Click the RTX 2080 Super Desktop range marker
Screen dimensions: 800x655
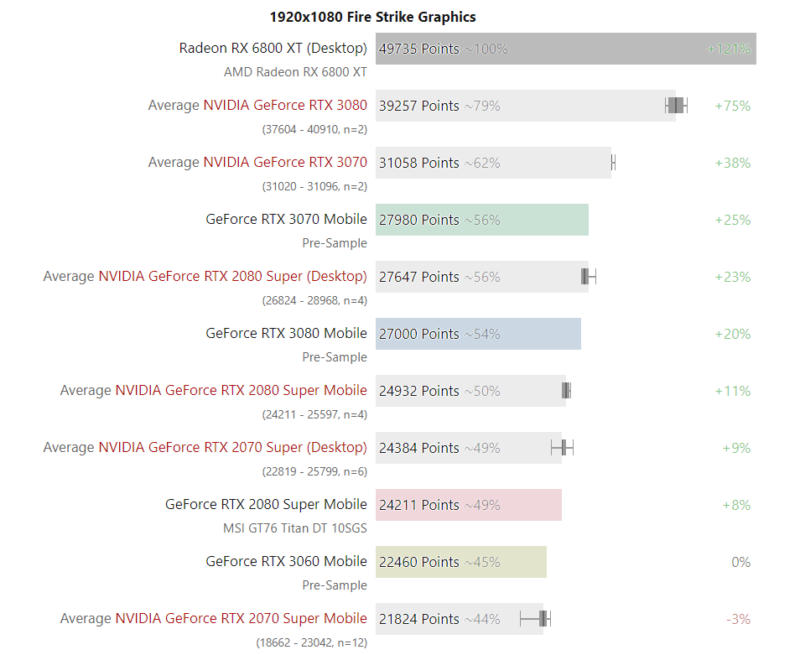click(588, 276)
